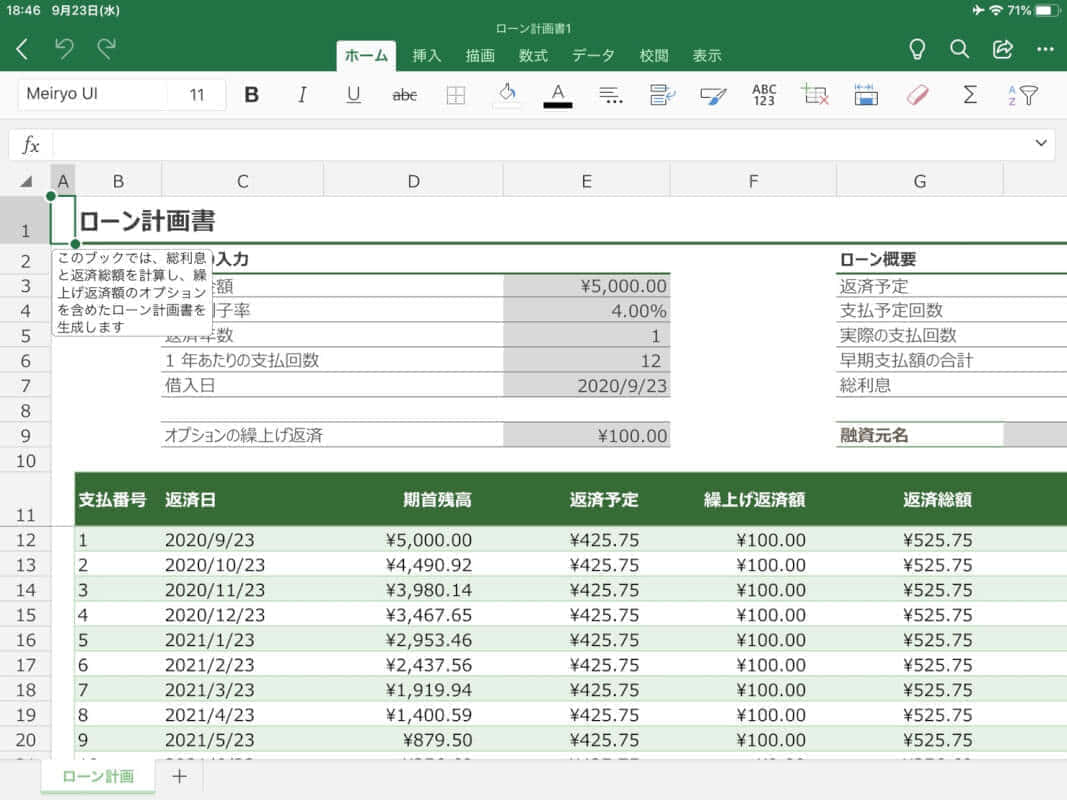Choose the font color A
Image resolution: width=1067 pixels, height=800 pixels.
[x=558, y=95]
